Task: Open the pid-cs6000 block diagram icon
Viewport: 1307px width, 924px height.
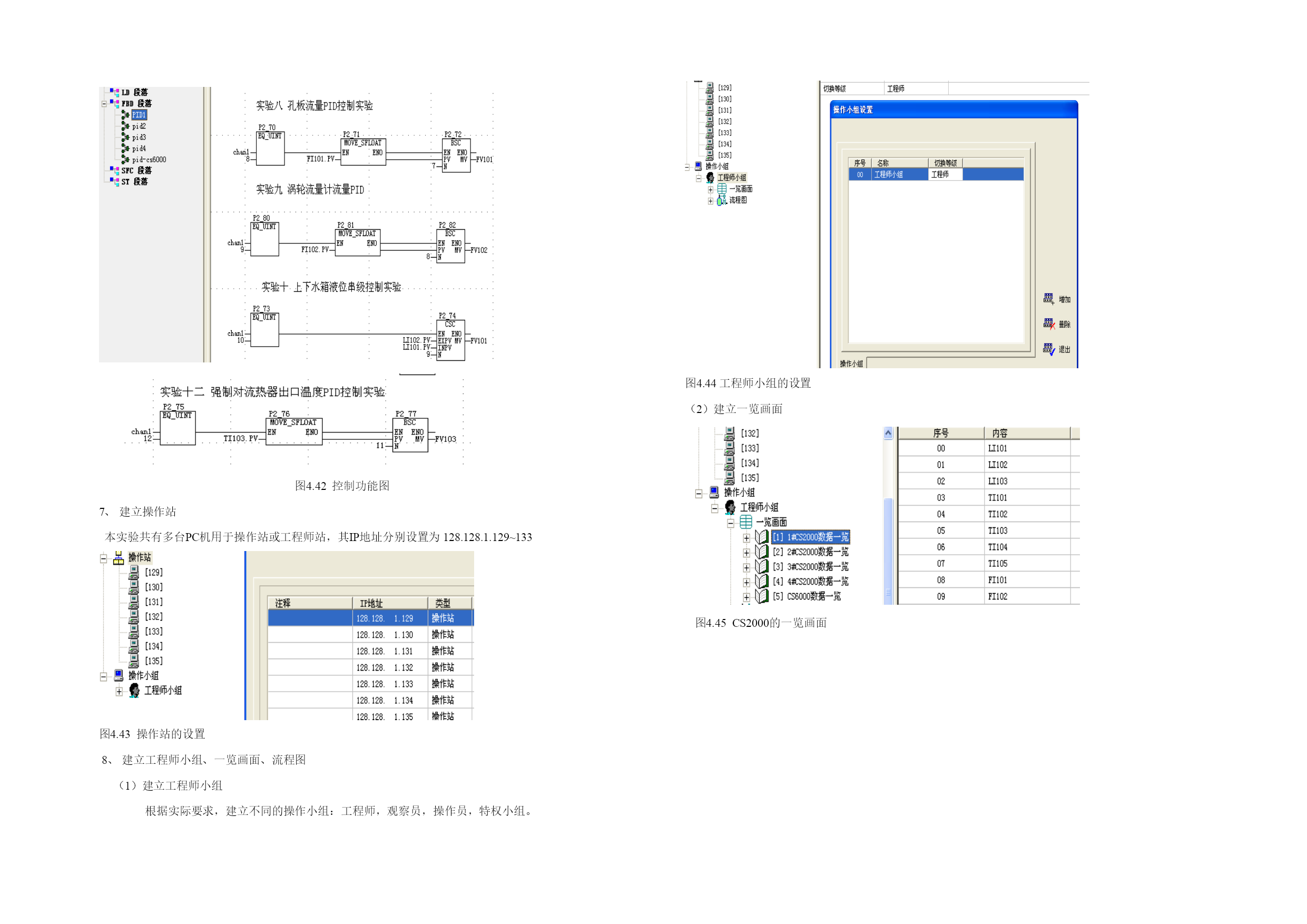Action: [x=126, y=160]
